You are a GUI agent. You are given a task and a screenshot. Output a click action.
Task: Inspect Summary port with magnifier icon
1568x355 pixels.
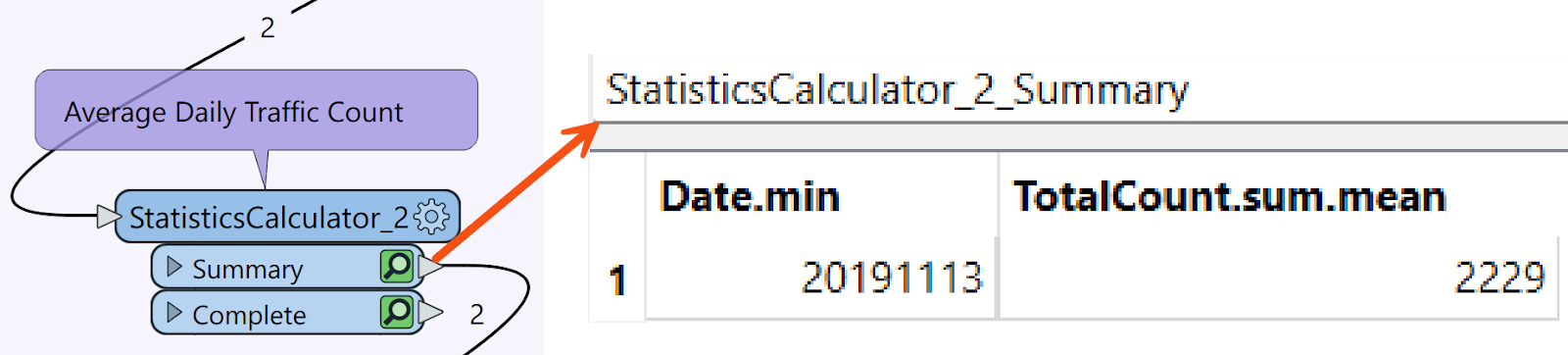click(x=397, y=266)
